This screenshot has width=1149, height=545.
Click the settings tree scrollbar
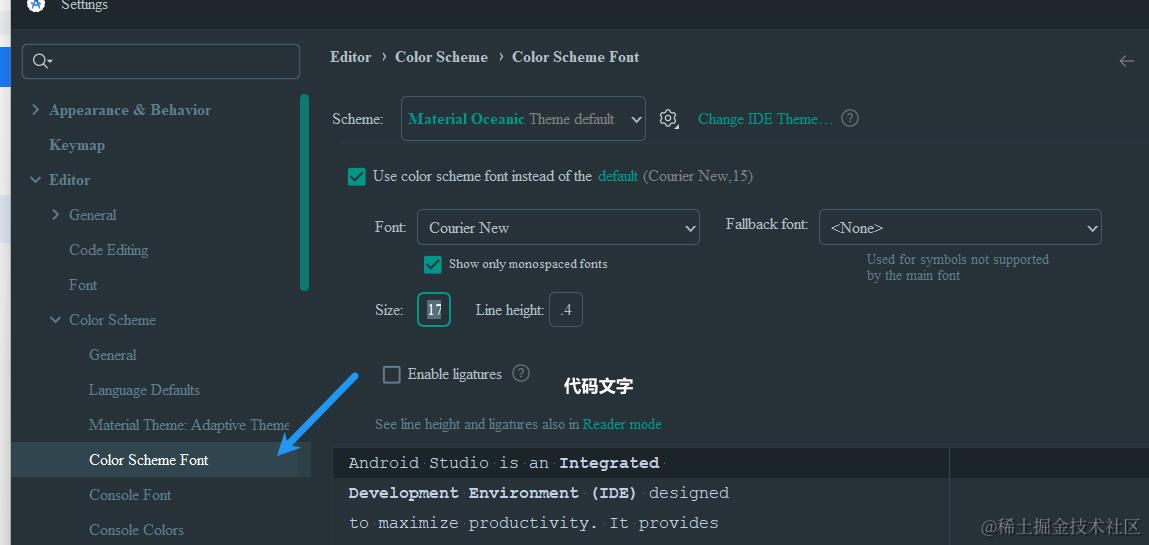305,192
